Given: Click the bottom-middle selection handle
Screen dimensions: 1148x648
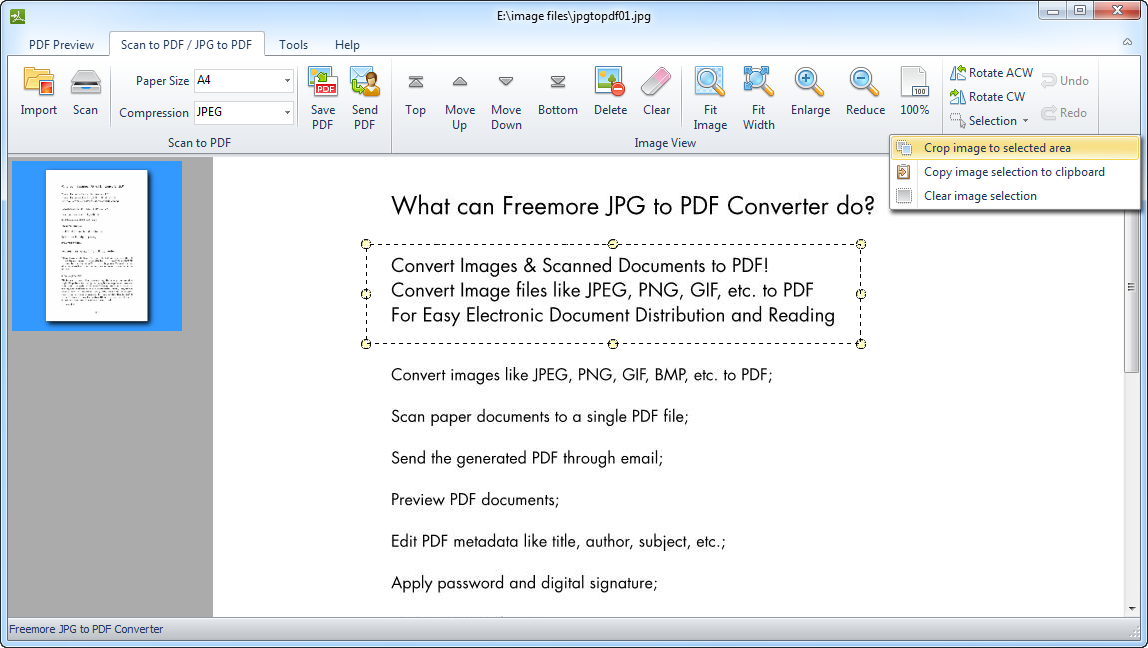Looking at the screenshot, I should (614, 343).
